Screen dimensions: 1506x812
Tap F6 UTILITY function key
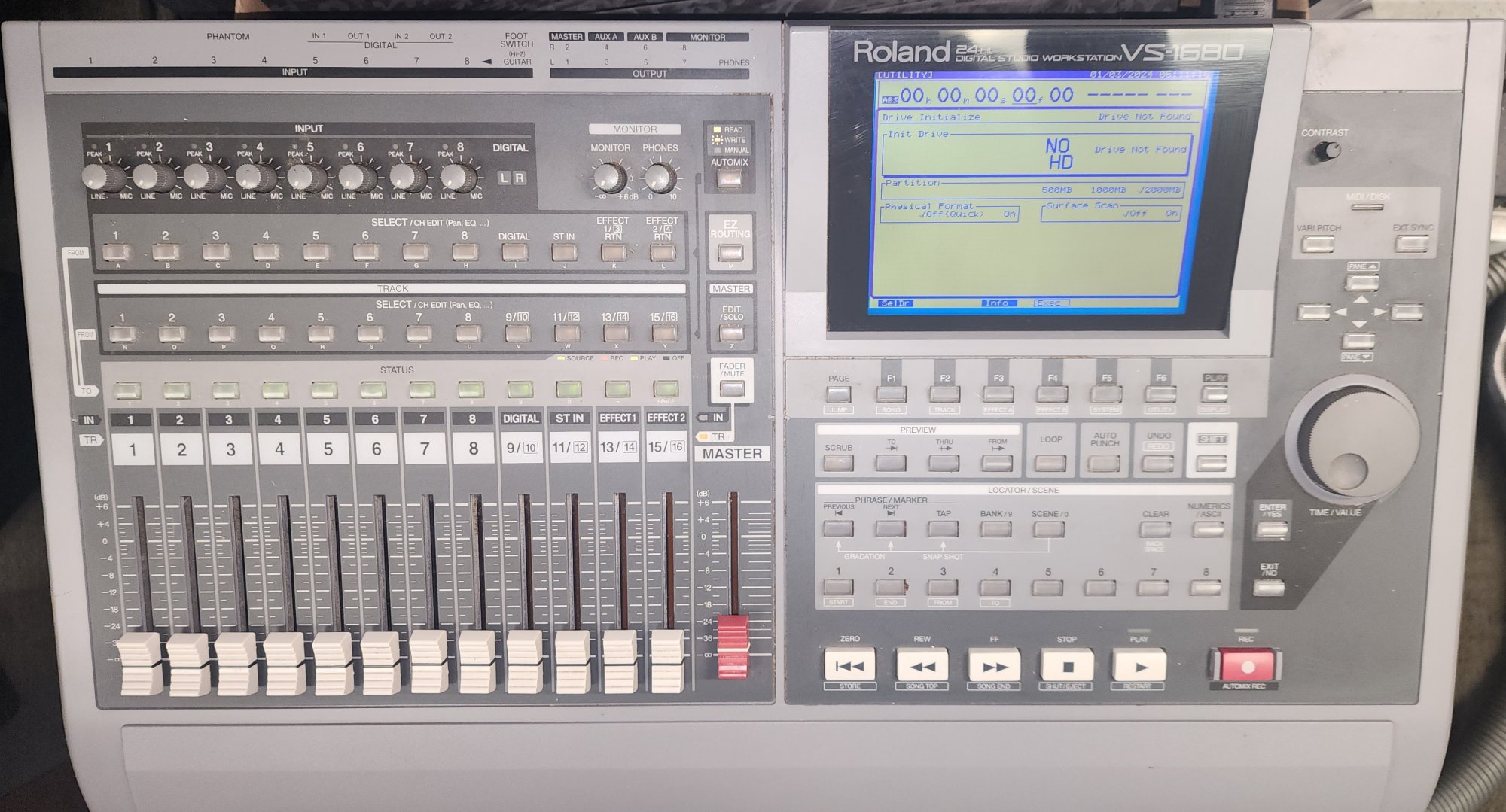click(1160, 394)
